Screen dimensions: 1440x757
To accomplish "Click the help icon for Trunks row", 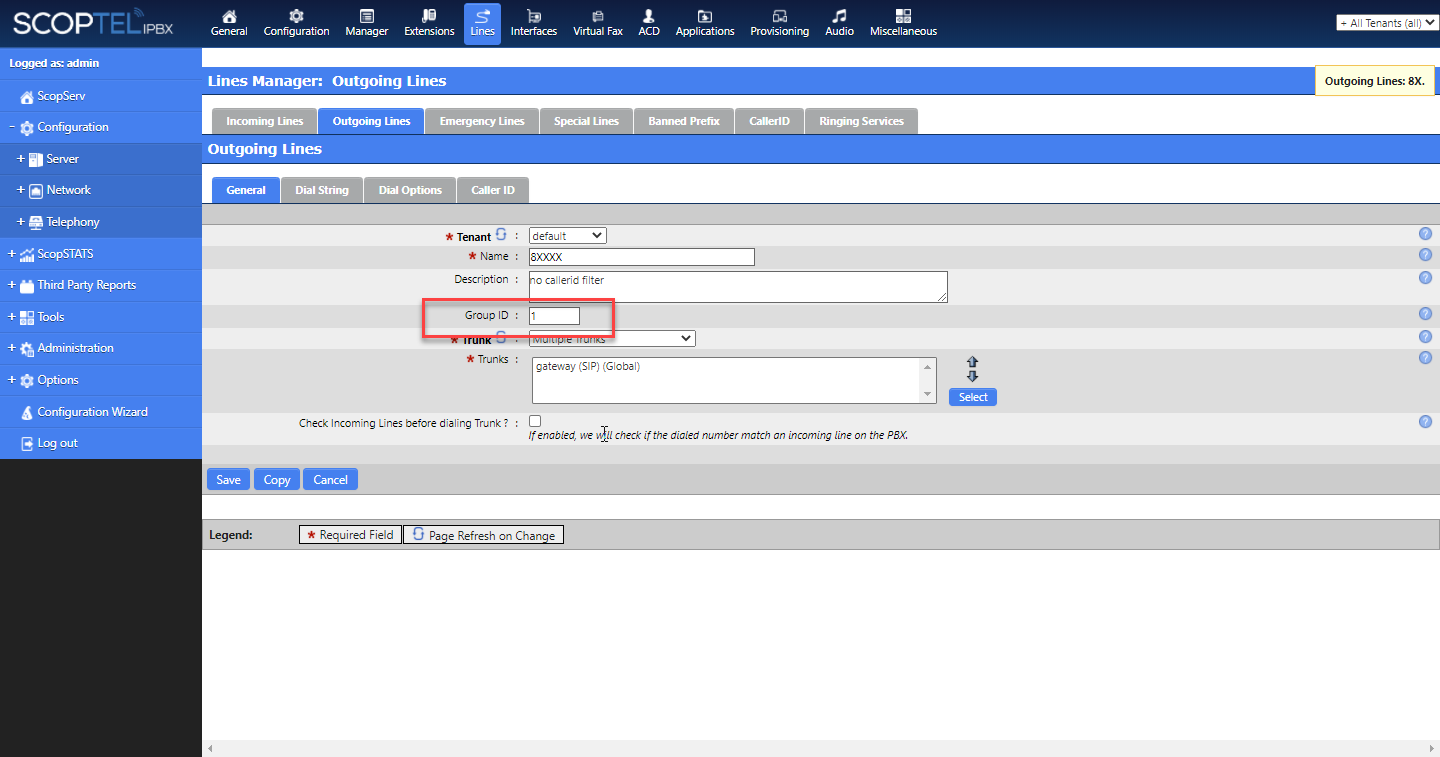I will coord(1425,358).
